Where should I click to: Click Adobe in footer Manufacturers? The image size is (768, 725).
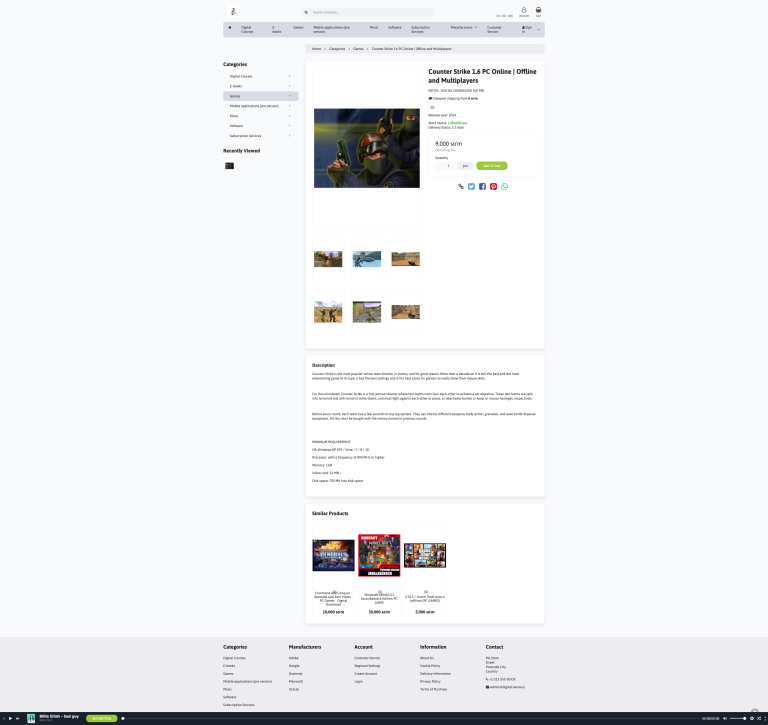[293, 658]
